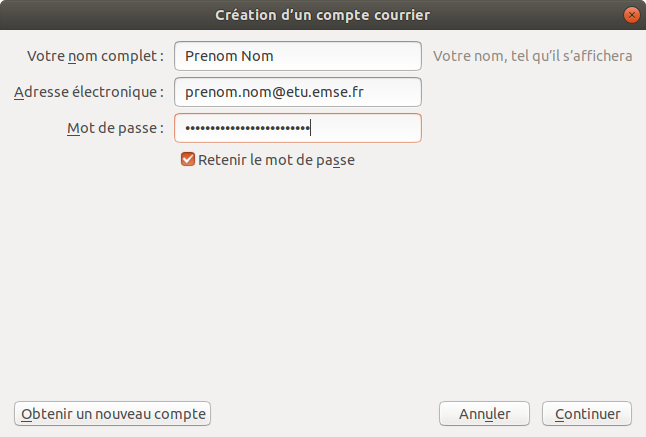Click the dialog title "Création d'un compte courrier"
The width and height of the screenshot is (646, 437).
[323, 15]
